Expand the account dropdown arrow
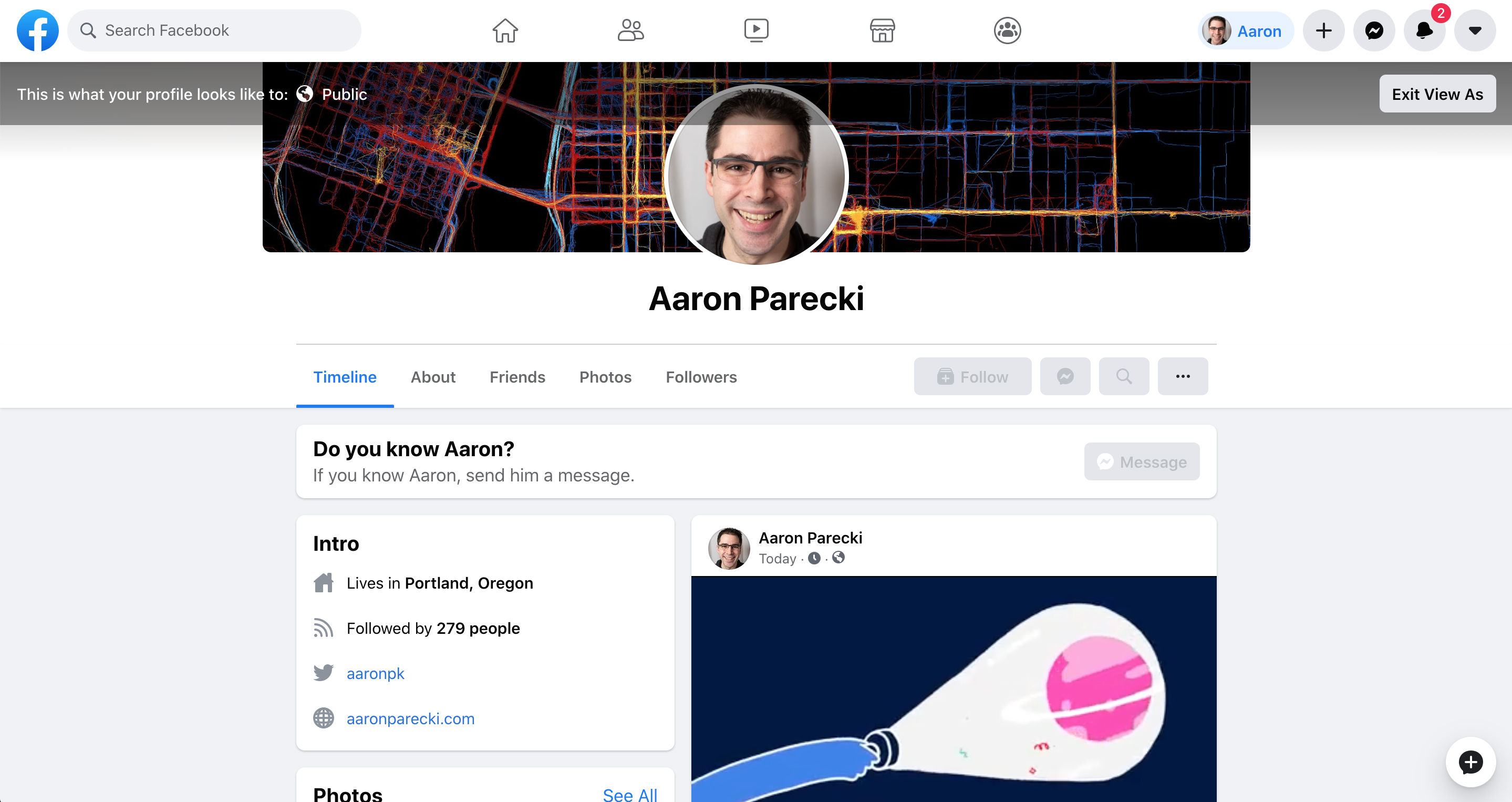Screen dimensions: 1512x802 coord(1474,30)
